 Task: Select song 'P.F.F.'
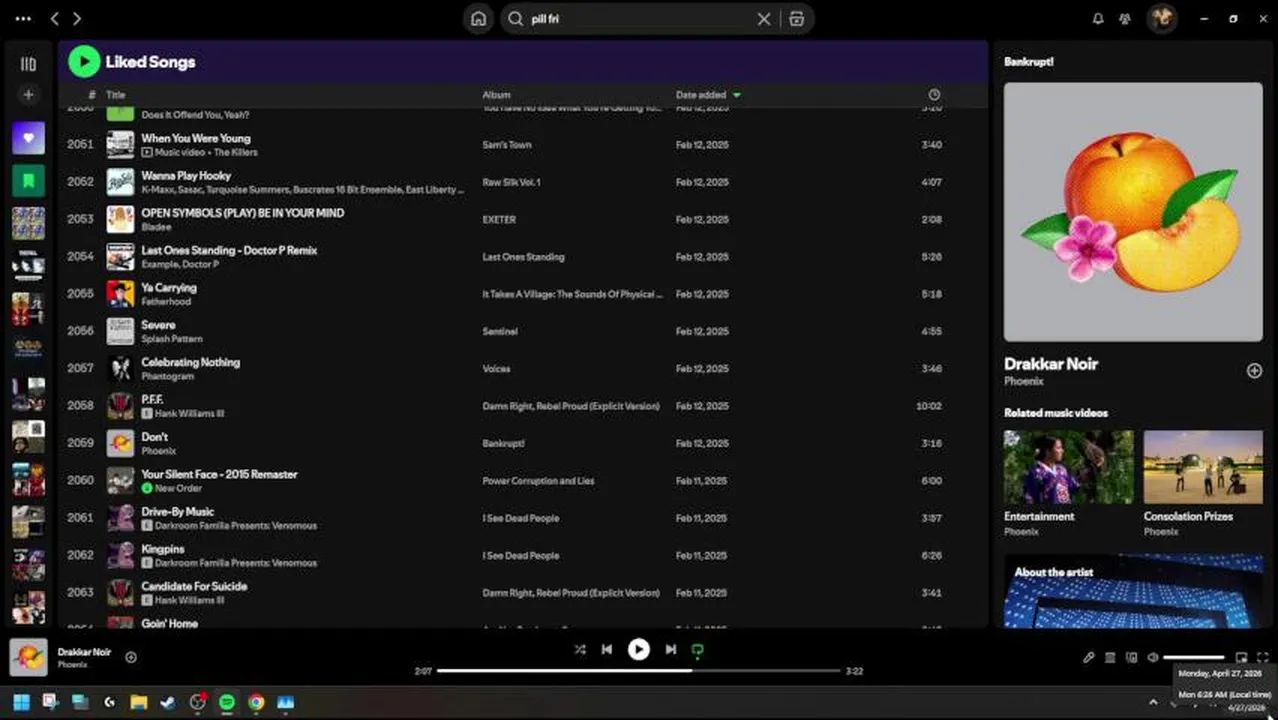pos(152,400)
